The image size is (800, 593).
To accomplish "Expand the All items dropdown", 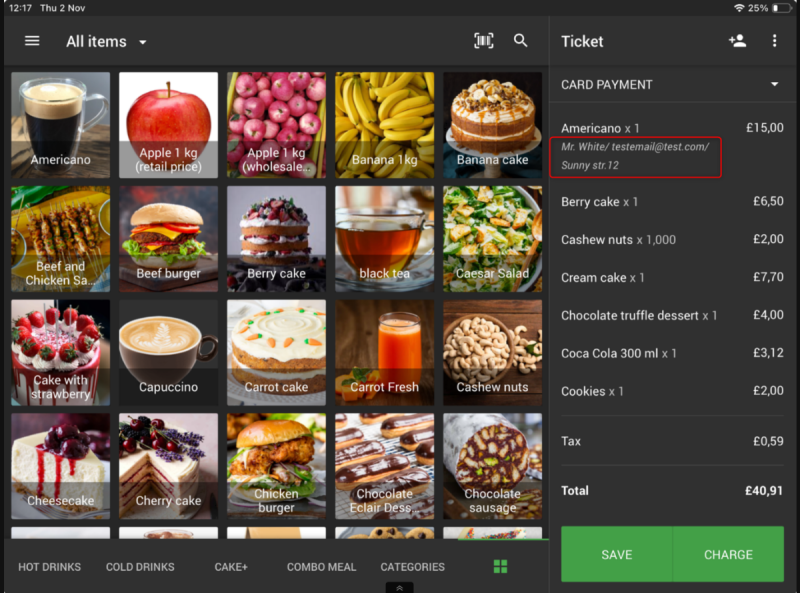I will [106, 42].
